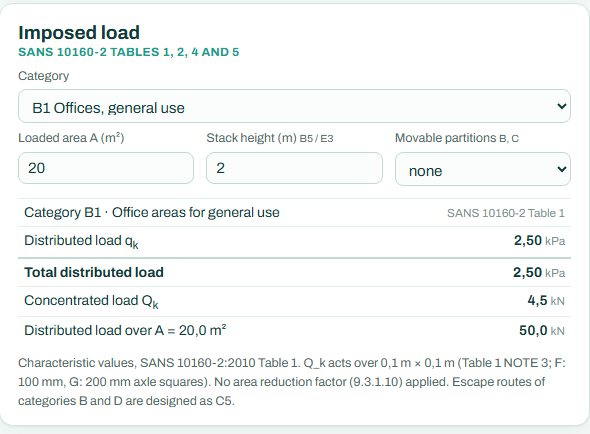
Task: Click the 'SANS 10160-2 TABLES 1, 2, 4 AND 5' subtitle
Action: (x=129, y=52)
